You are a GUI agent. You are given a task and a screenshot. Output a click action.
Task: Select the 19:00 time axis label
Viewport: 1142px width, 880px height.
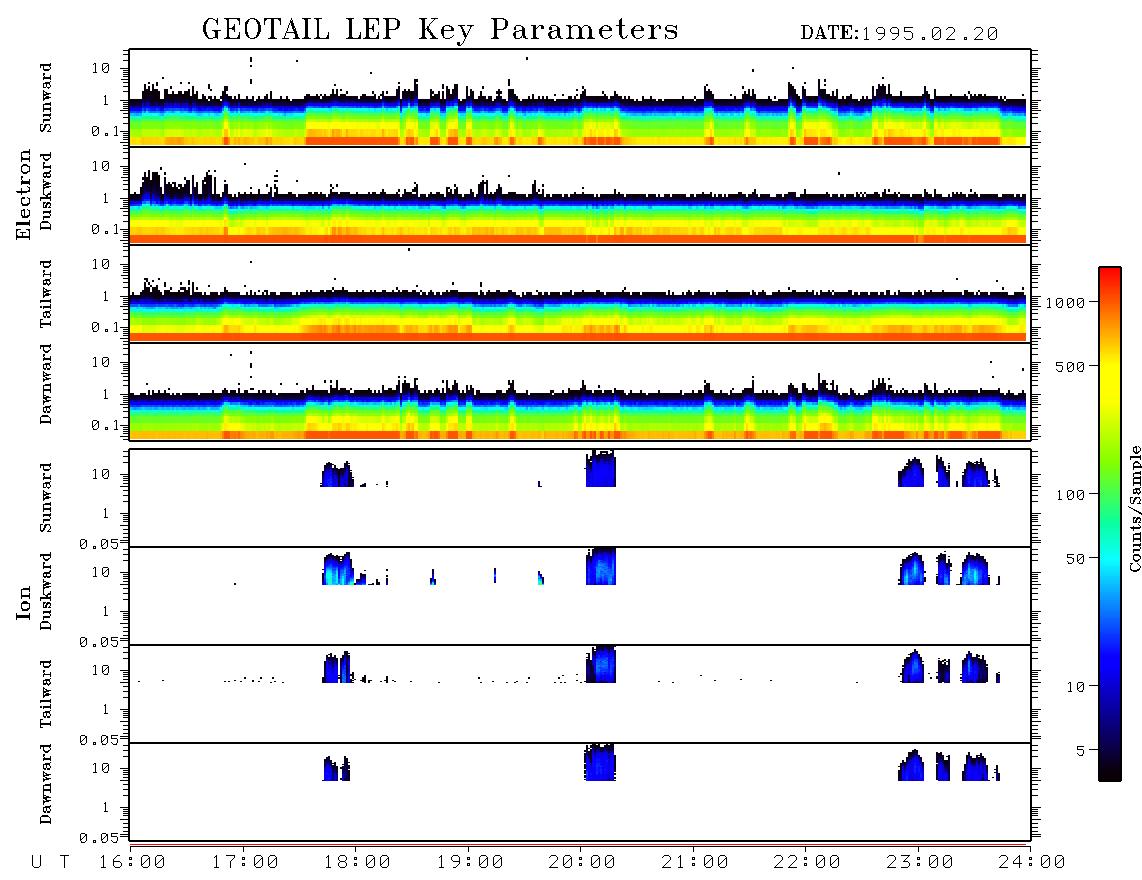click(470, 862)
